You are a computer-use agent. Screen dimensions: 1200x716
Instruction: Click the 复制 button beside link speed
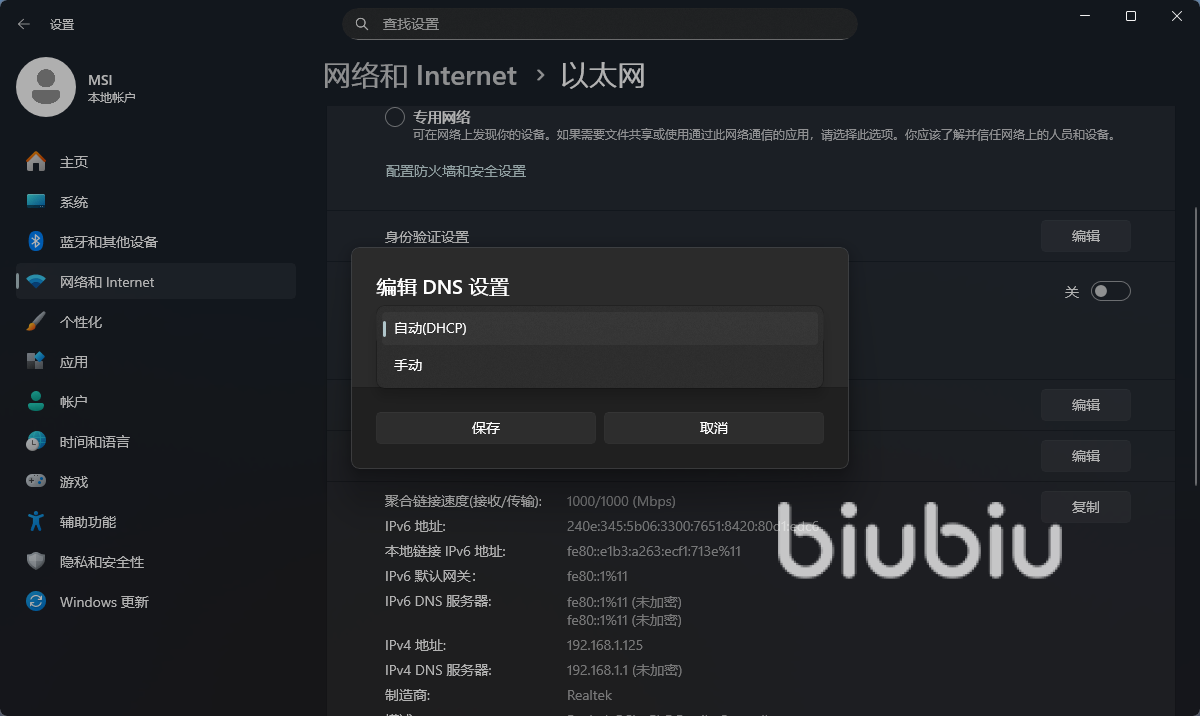tap(1086, 507)
